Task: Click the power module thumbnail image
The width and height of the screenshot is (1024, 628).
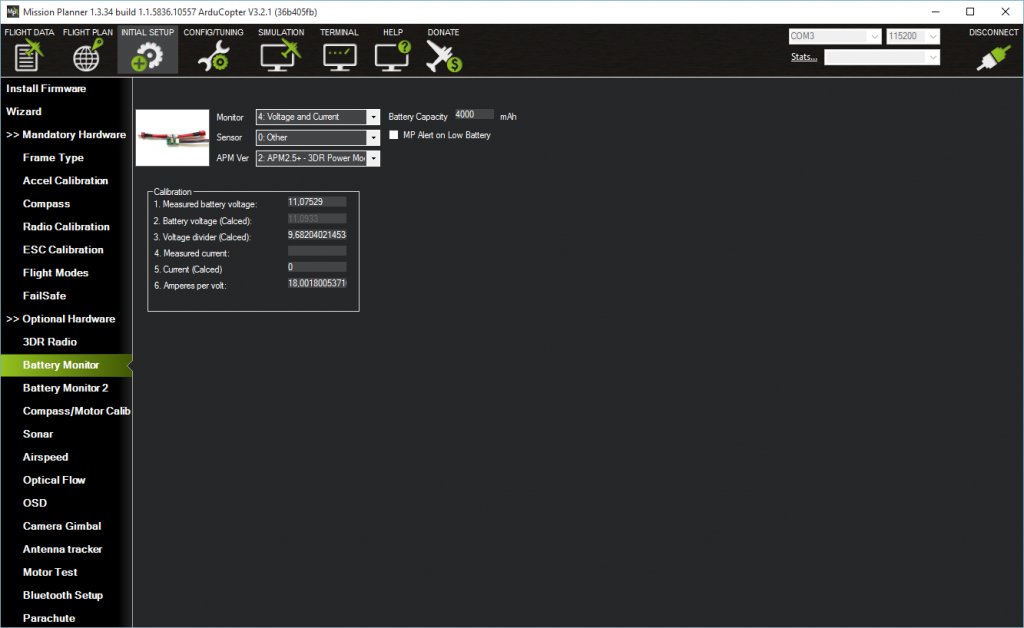Action: click(x=172, y=138)
